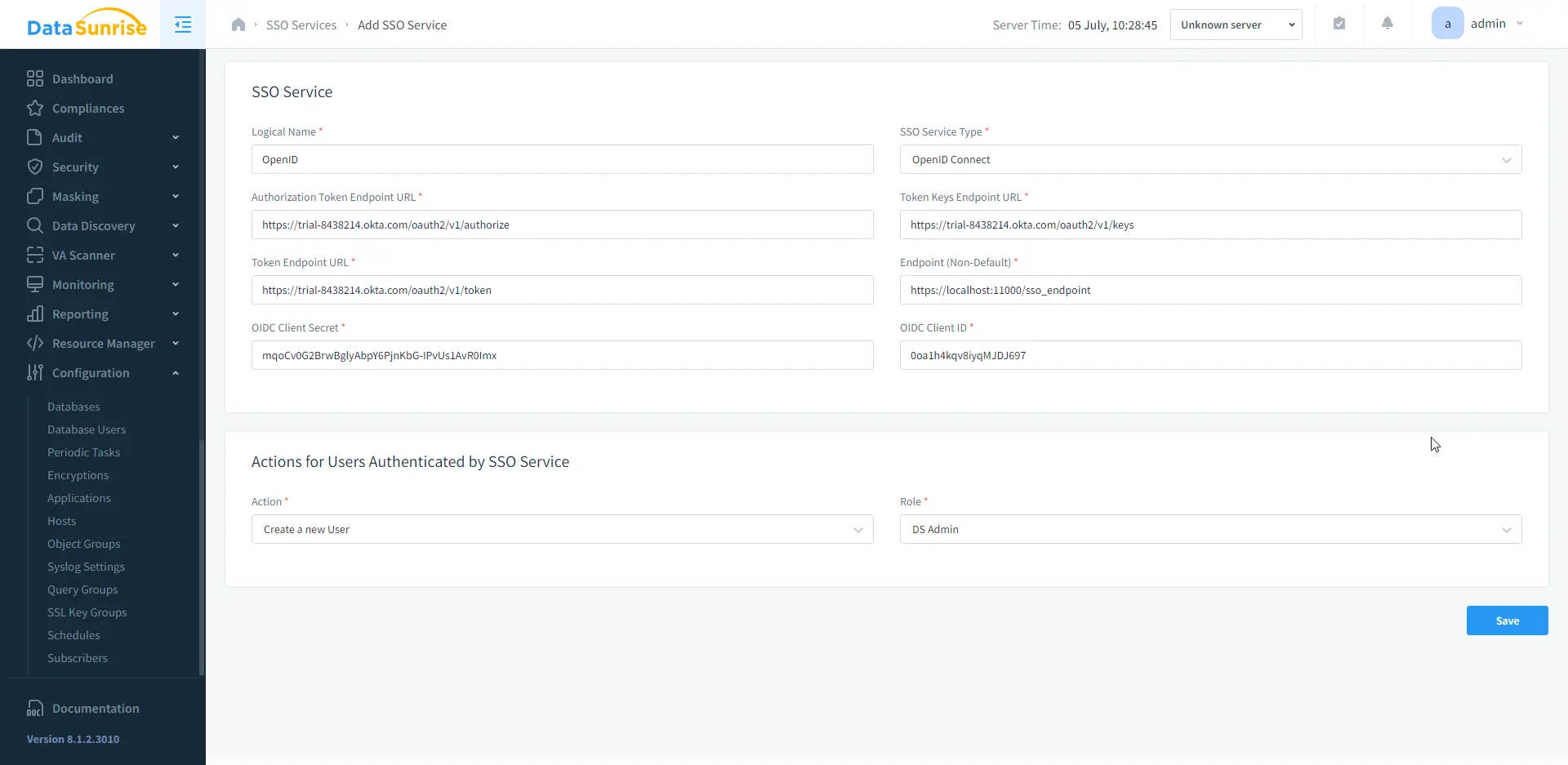This screenshot has width=1568, height=765.
Task: Click the task checklist icon in header
Action: [1339, 24]
